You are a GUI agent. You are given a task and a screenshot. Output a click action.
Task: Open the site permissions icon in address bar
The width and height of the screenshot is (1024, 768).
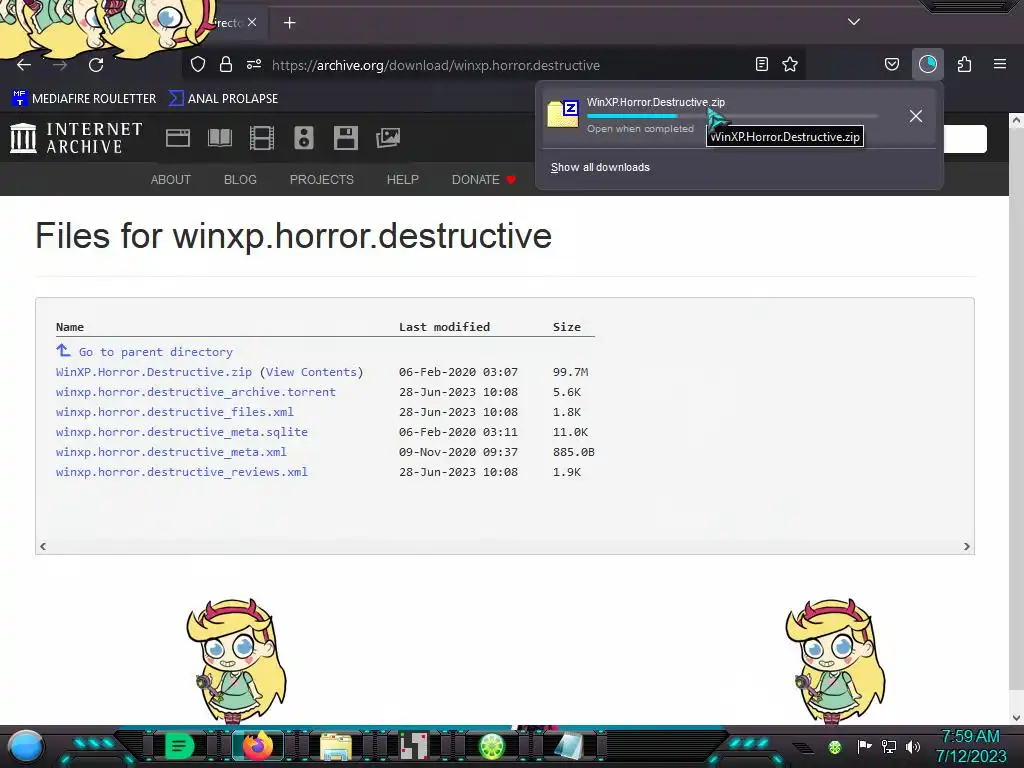(x=254, y=64)
